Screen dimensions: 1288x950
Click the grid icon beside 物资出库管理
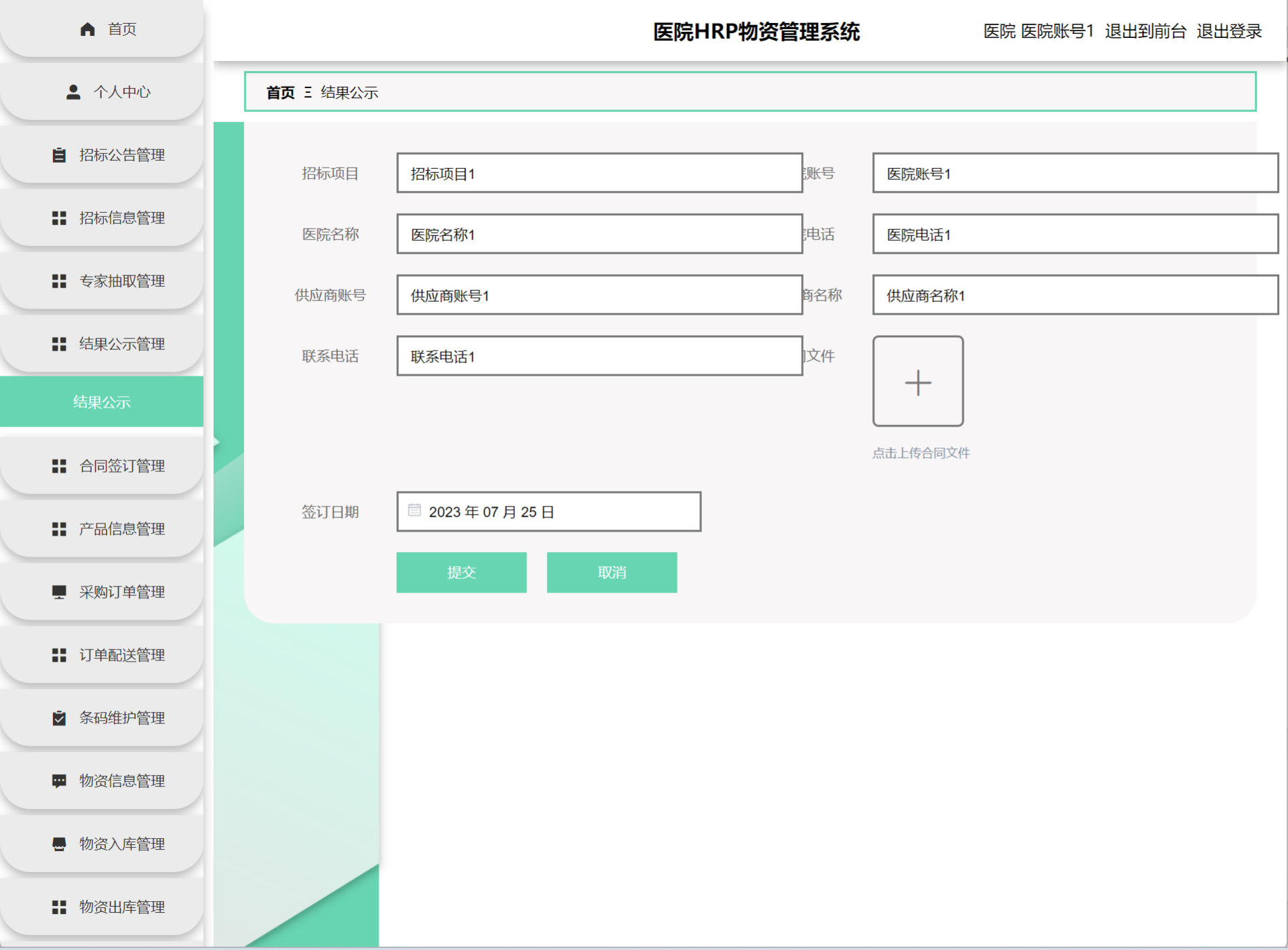point(59,907)
